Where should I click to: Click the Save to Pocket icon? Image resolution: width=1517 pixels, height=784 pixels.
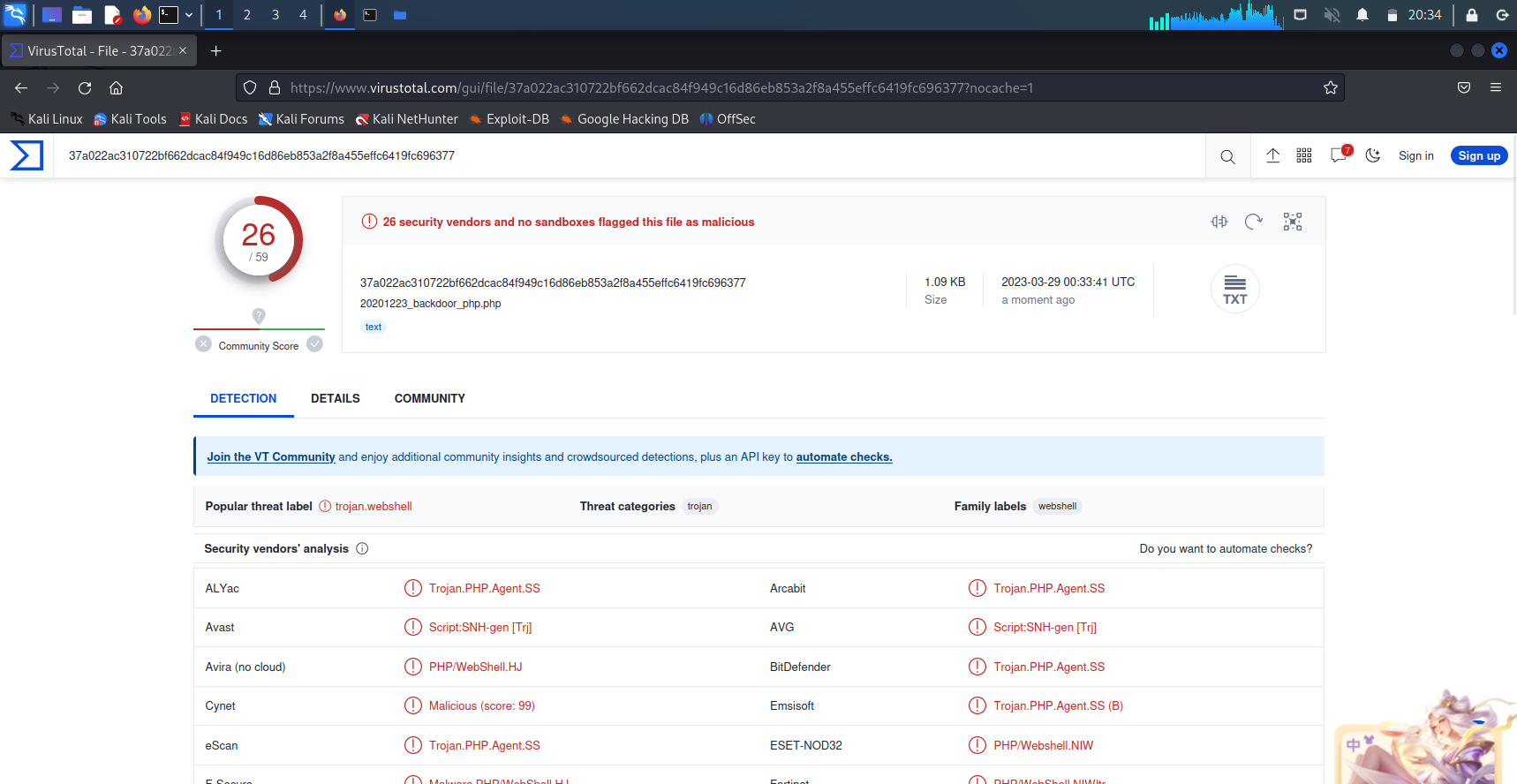click(x=1464, y=87)
